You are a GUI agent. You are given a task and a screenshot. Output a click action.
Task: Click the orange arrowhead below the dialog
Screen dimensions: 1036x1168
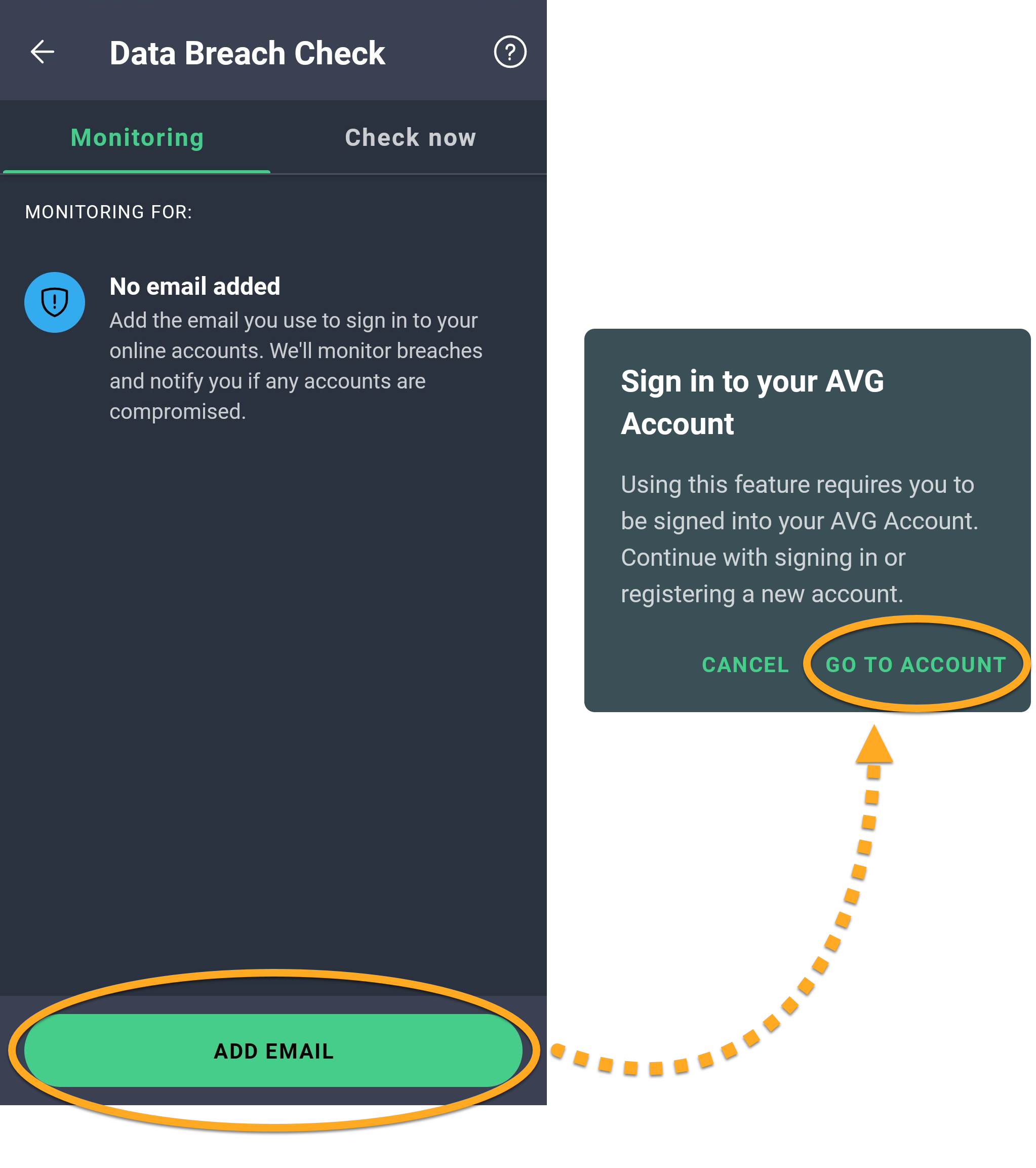click(874, 745)
